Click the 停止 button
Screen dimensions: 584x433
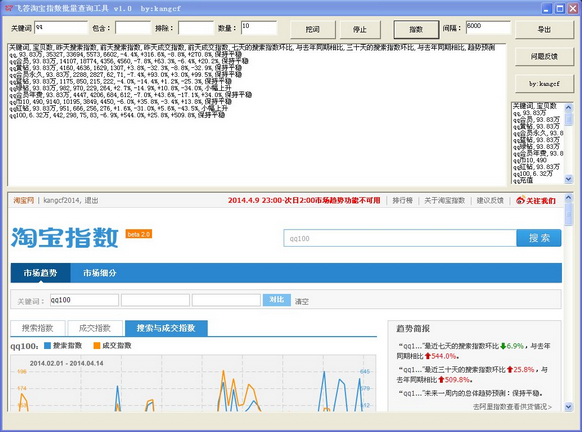[x=360, y=29]
